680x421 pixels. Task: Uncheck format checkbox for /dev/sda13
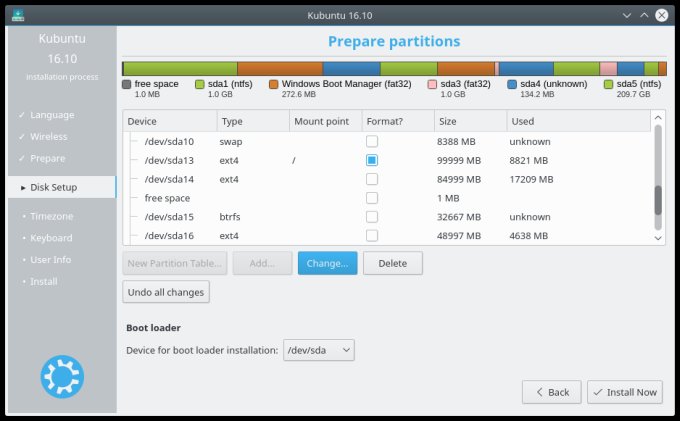[x=372, y=160]
